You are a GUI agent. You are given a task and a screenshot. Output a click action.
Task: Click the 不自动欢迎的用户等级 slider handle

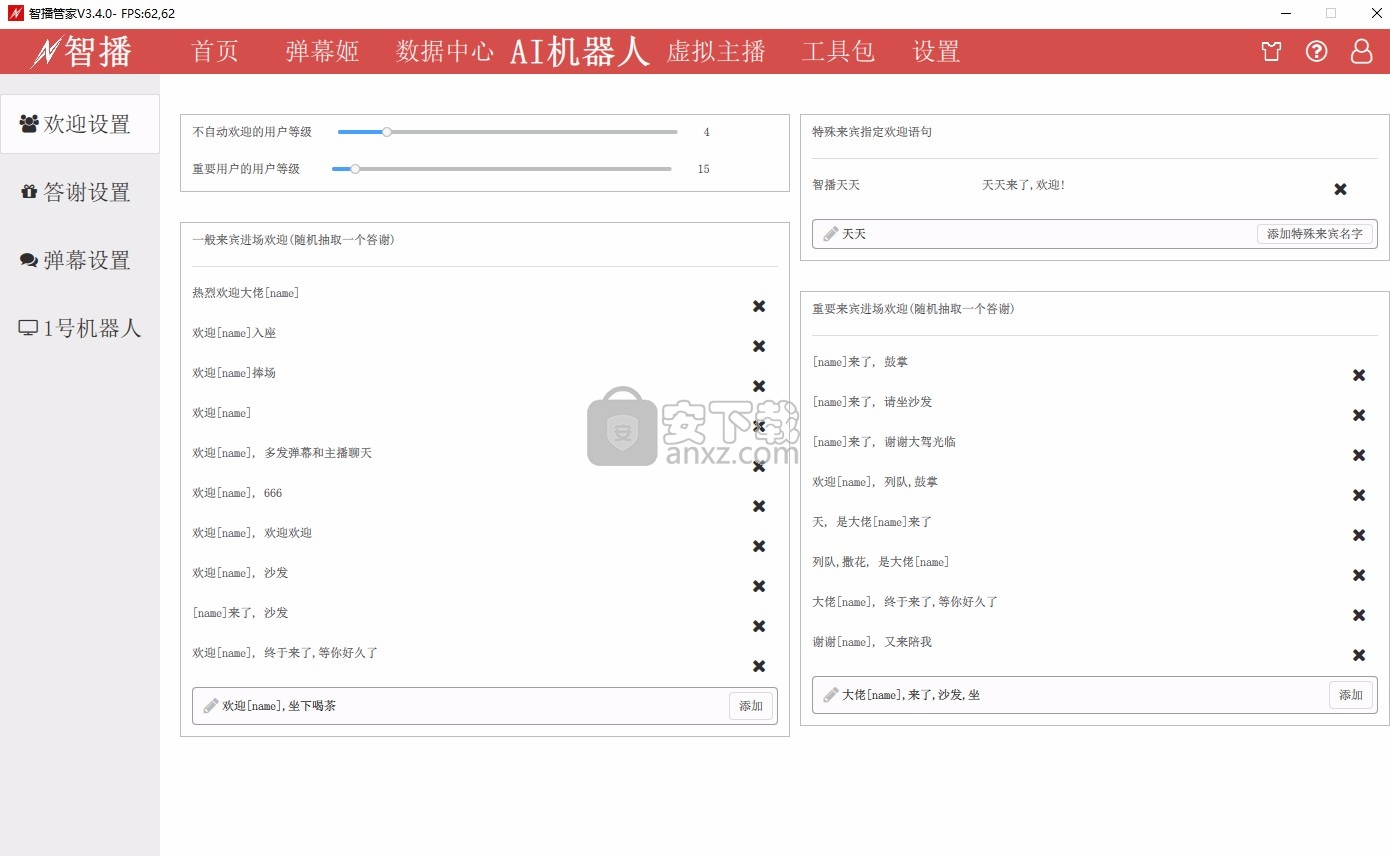pyautogui.click(x=387, y=132)
